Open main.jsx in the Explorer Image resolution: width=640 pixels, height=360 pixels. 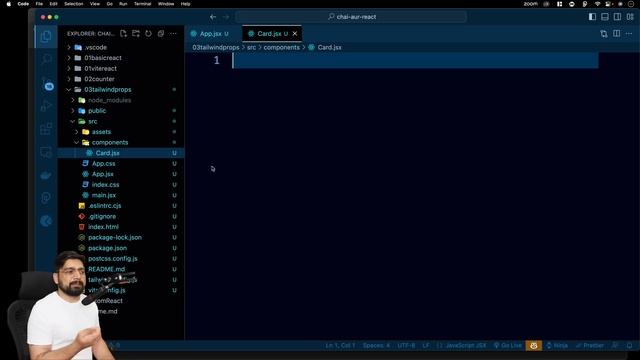(x=104, y=196)
